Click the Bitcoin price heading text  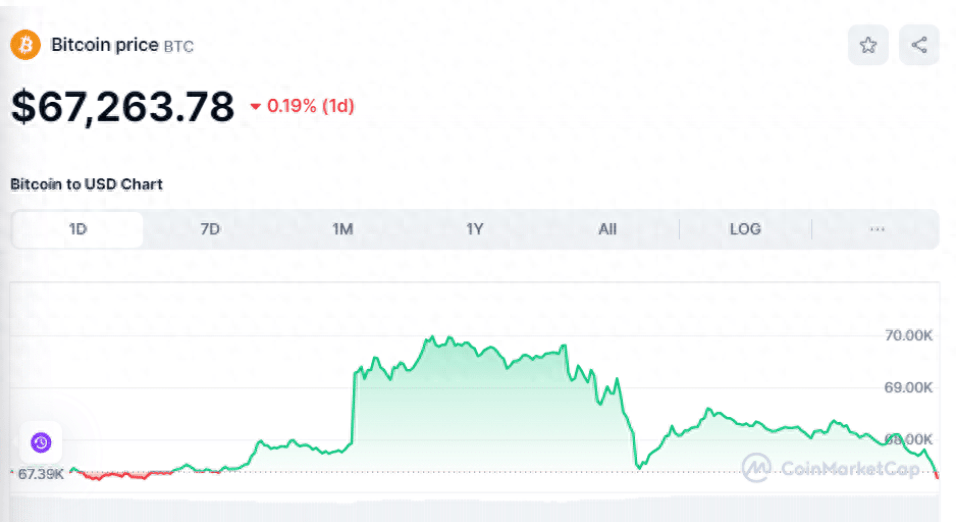coord(105,45)
